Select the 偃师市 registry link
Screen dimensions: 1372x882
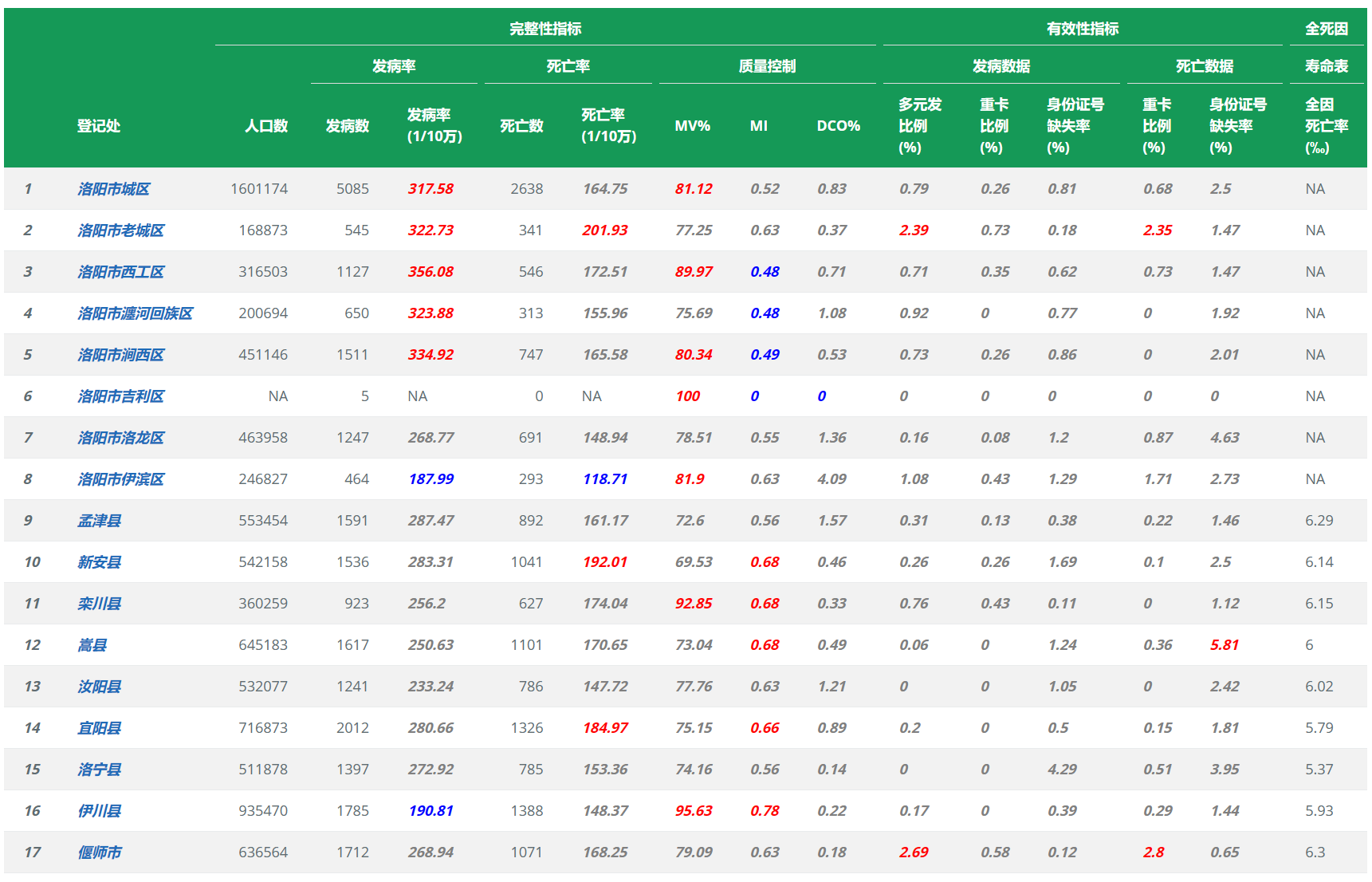pyautogui.click(x=99, y=852)
